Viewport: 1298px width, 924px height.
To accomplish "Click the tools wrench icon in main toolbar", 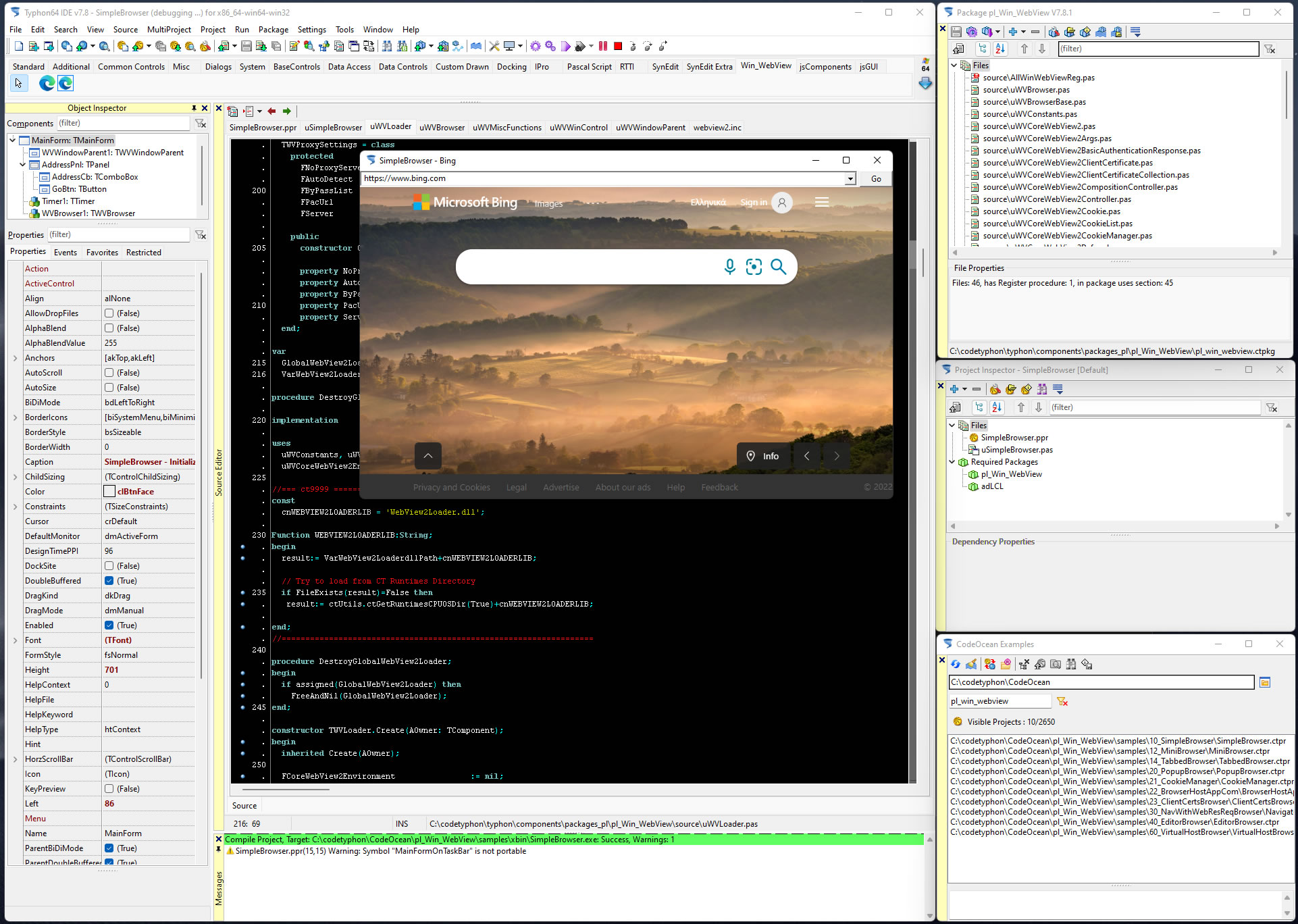I will coord(494,46).
